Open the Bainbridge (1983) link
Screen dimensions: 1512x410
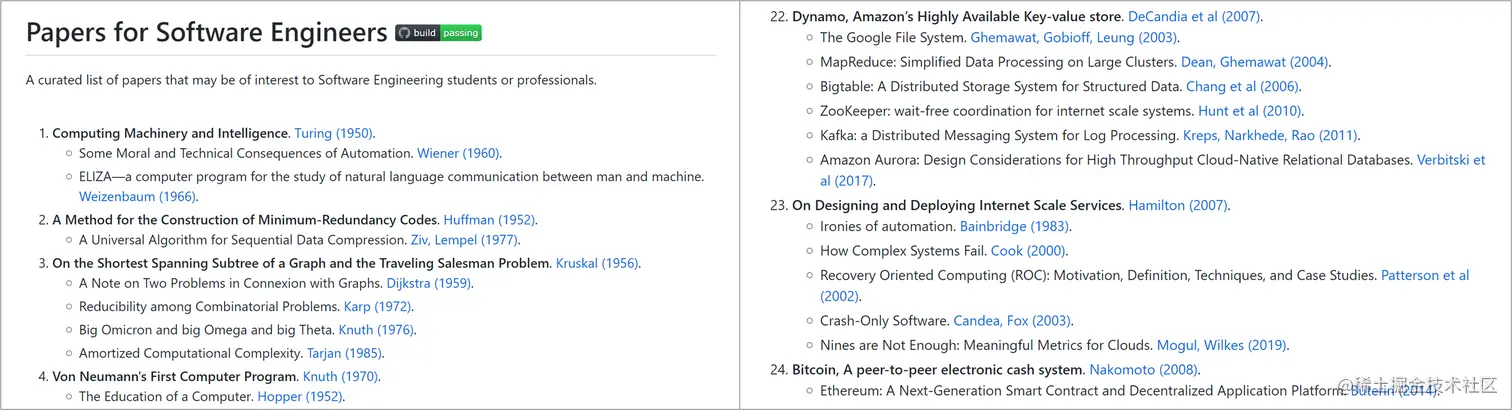point(1014,226)
